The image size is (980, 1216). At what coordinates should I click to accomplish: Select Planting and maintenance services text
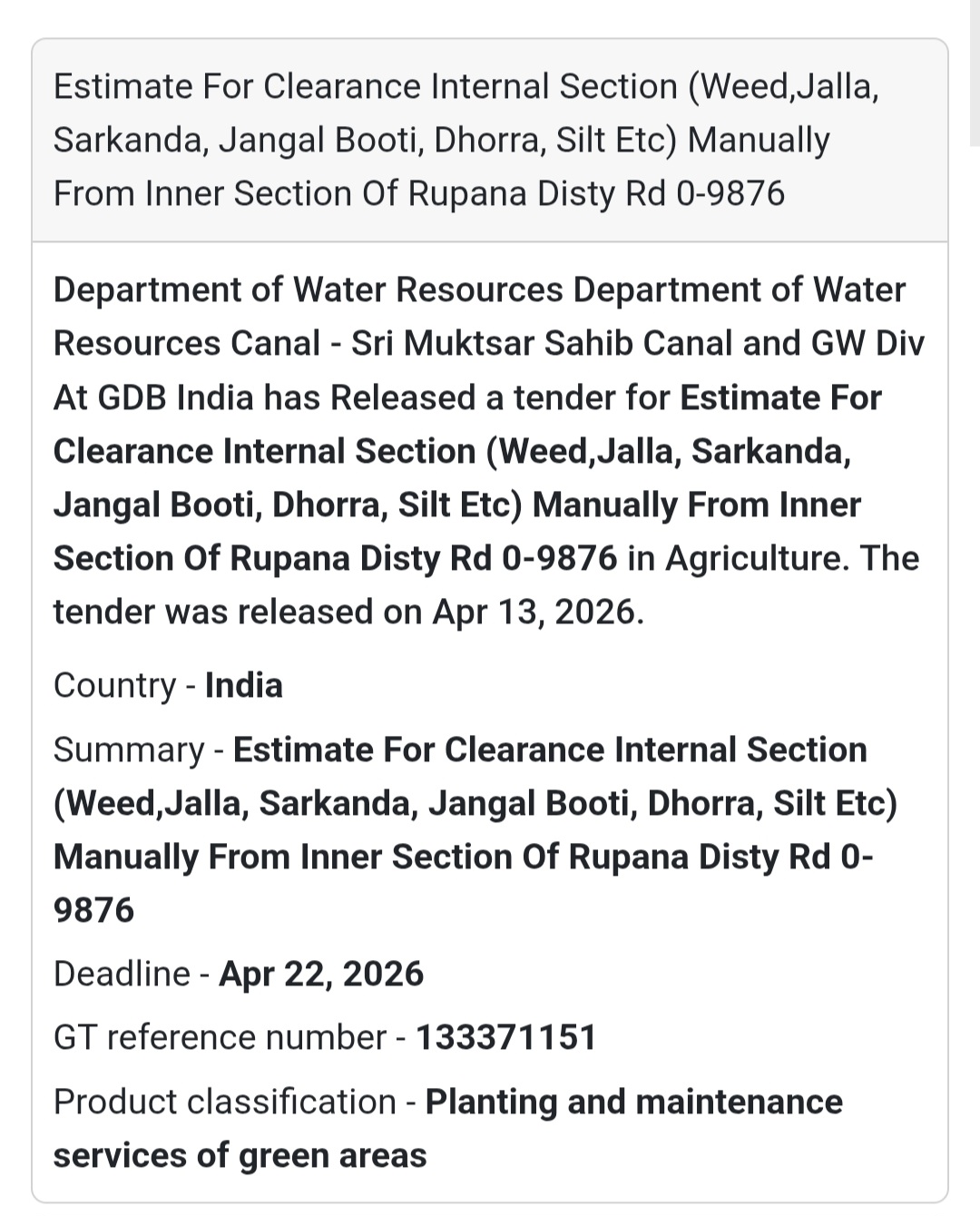coord(448,1128)
